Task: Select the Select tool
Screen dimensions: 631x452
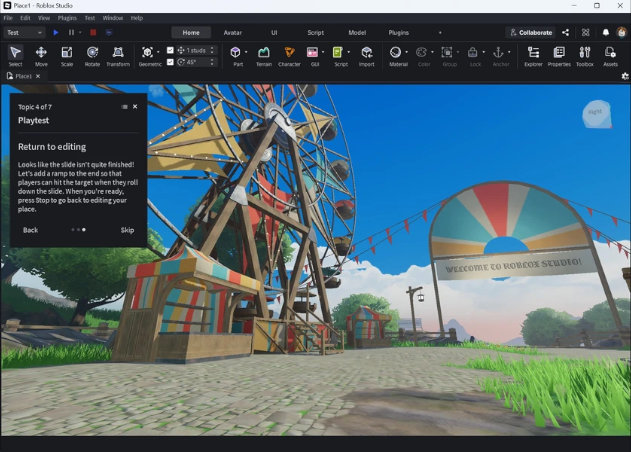Action: 15,56
